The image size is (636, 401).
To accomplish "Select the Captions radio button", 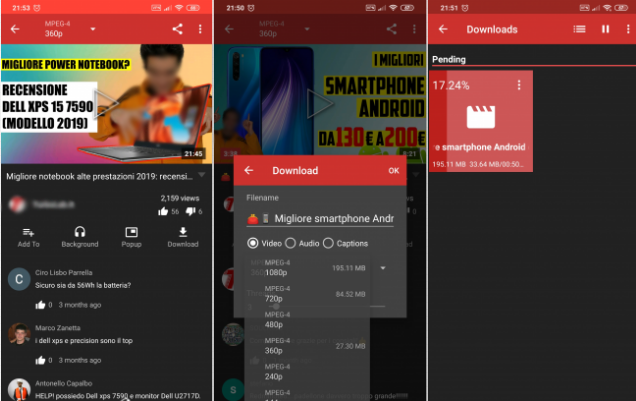I will [x=329, y=243].
